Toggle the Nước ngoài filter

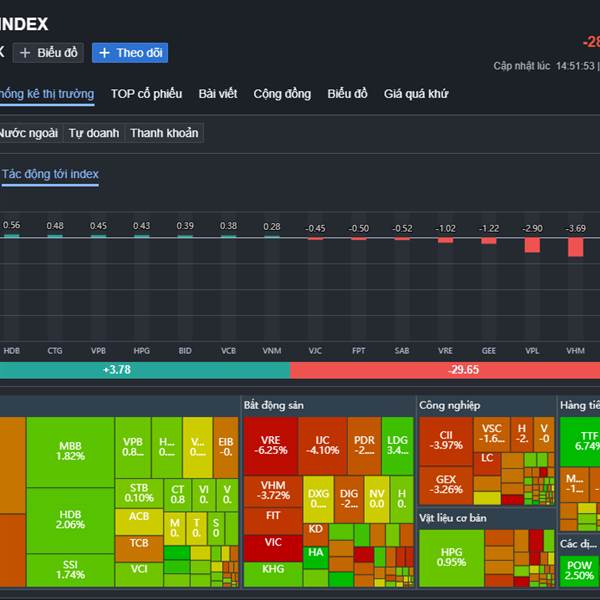[x=28, y=133]
